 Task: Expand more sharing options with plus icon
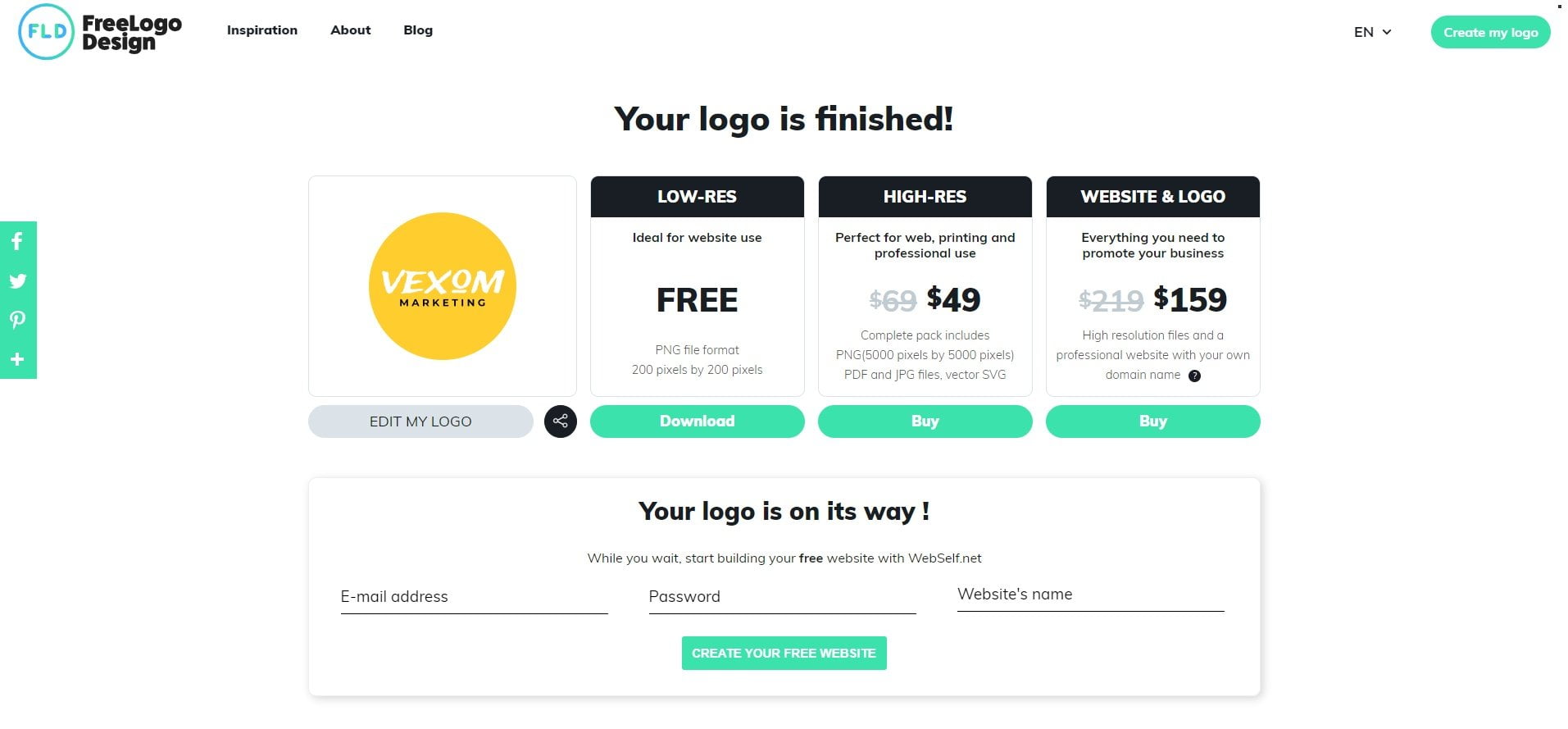[x=17, y=359]
